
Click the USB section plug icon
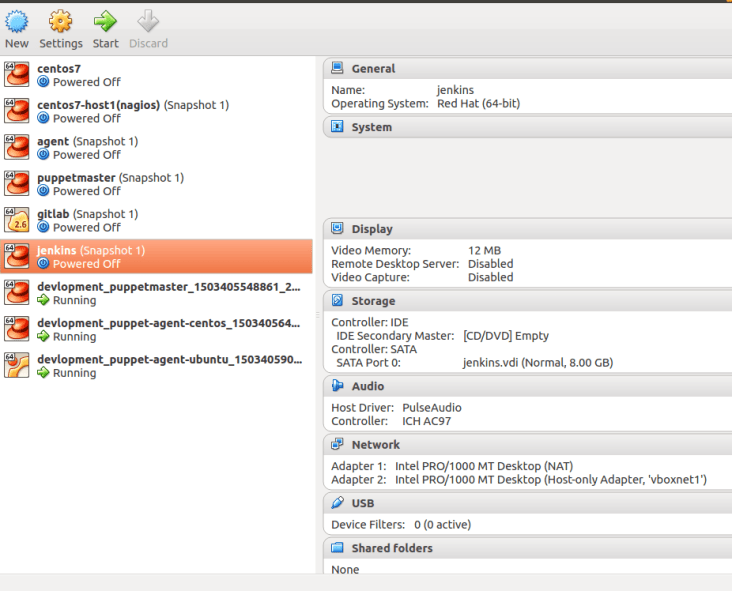(x=337, y=503)
